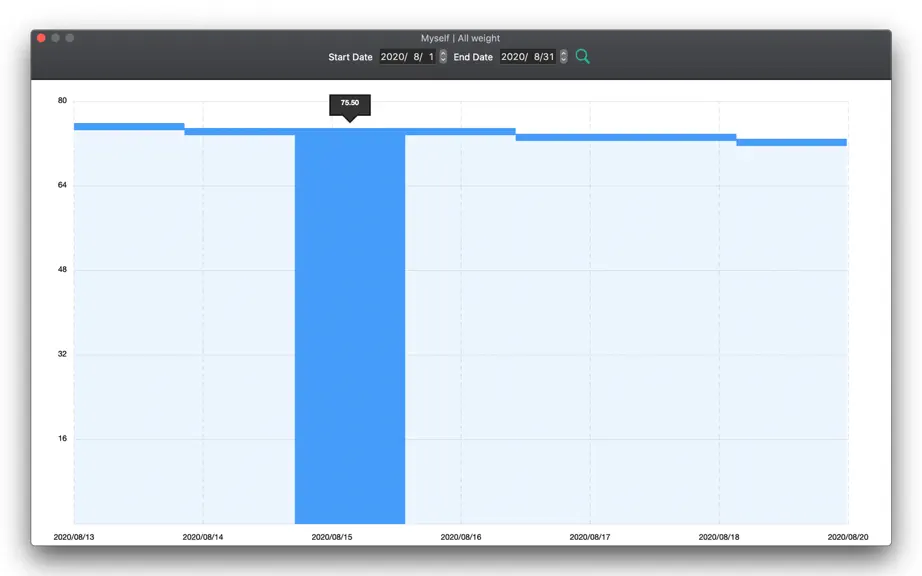Select the month in Start Date field
The image size is (922, 576).
pyautogui.click(x=417, y=56)
